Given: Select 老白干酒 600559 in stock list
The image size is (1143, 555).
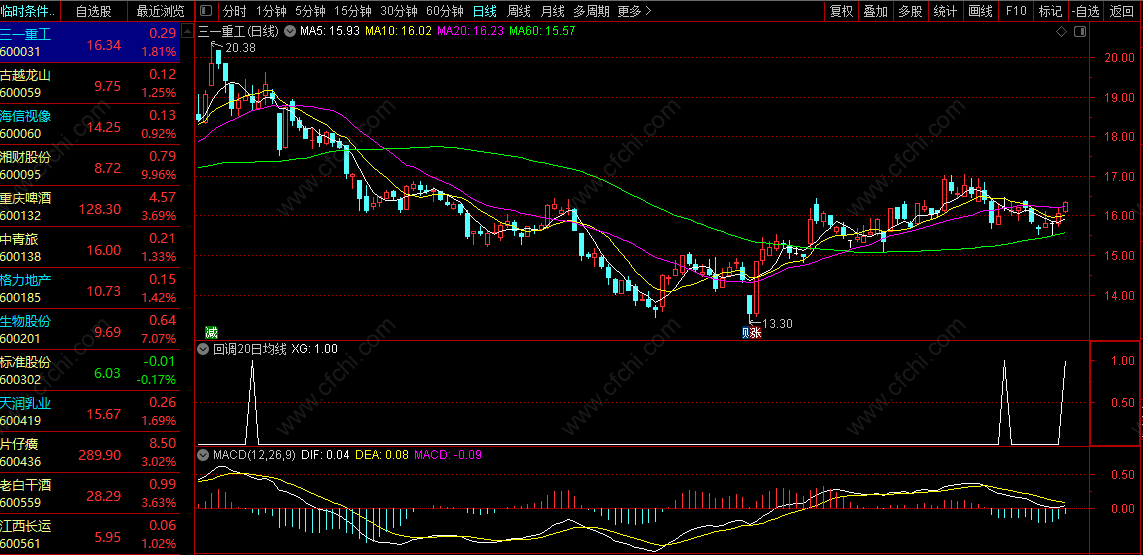Looking at the screenshot, I should click(90, 493).
